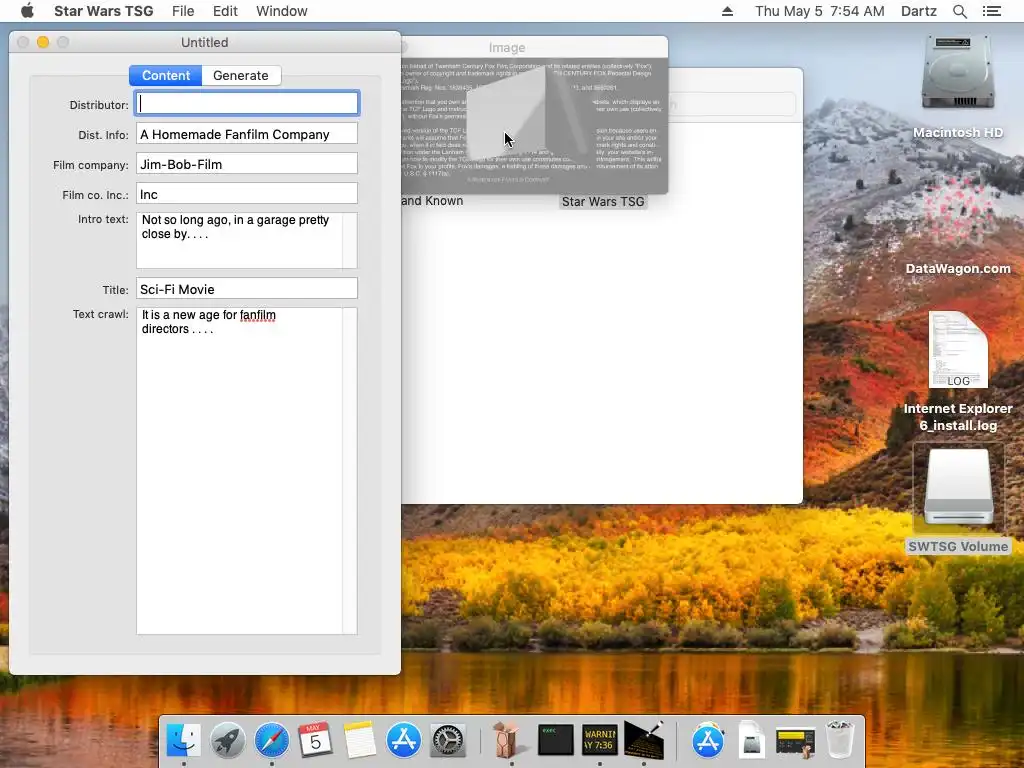1024x768 pixels.
Task: Open Spotlight search magnifier
Action: [959, 11]
